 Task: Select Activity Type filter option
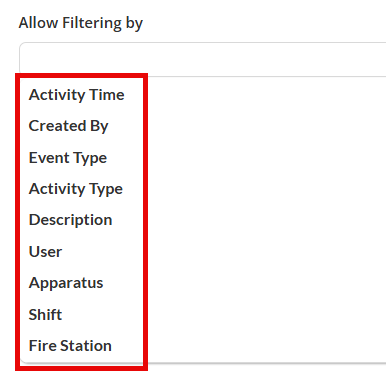pos(76,189)
